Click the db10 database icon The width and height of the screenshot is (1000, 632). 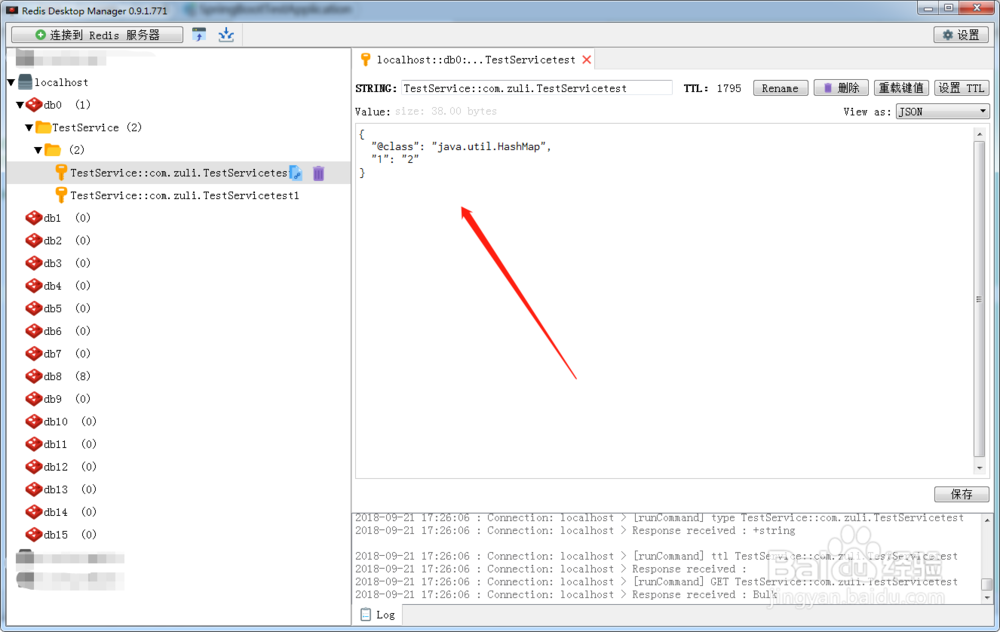34,422
